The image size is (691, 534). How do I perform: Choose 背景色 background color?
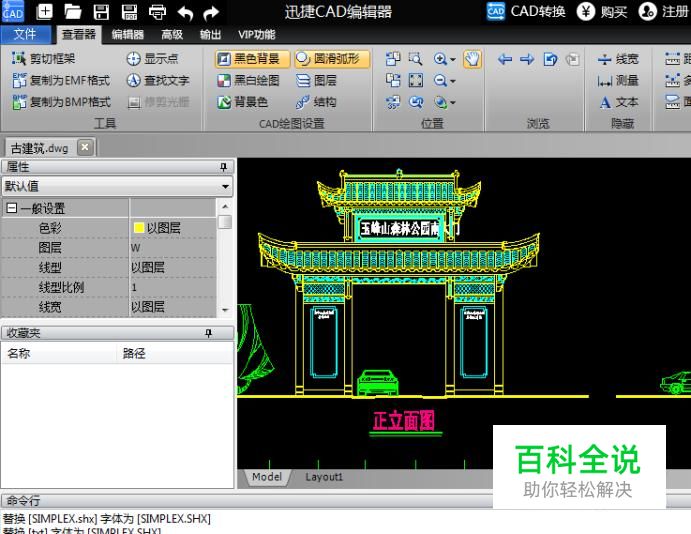[242, 102]
